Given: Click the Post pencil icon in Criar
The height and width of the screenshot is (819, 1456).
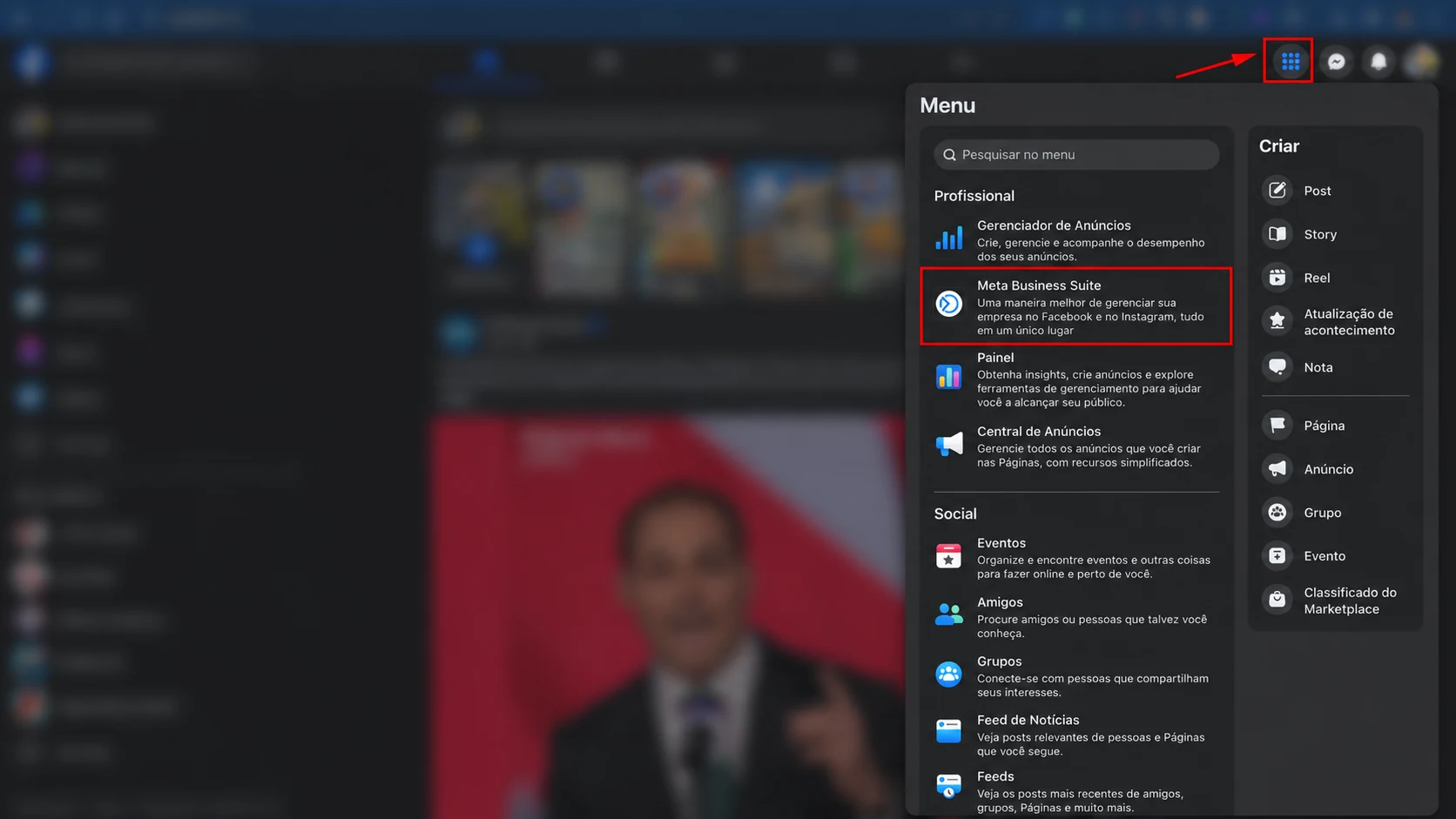Looking at the screenshot, I should pyautogui.click(x=1277, y=191).
